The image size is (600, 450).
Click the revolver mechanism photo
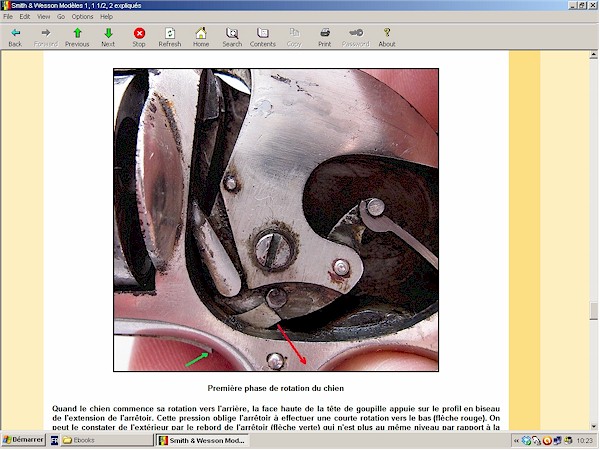pyautogui.click(x=275, y=220)
